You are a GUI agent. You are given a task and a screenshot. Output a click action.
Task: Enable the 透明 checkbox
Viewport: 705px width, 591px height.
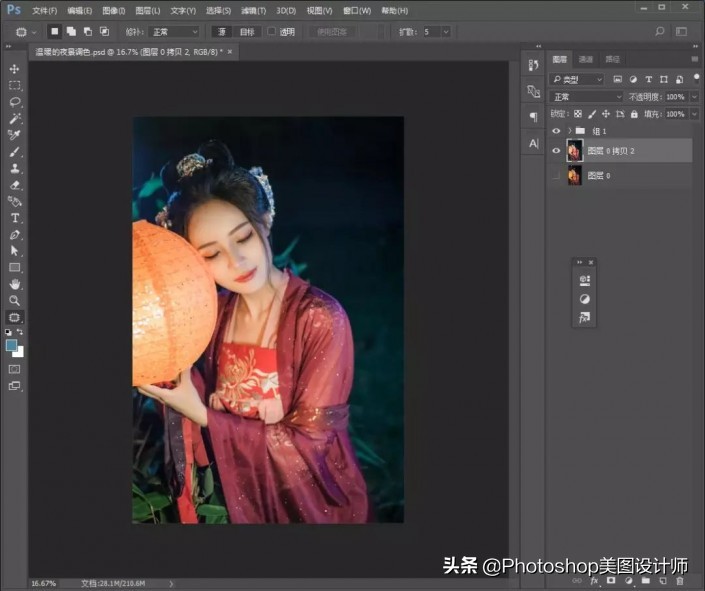pyautogui.click(x=271, y=31)
